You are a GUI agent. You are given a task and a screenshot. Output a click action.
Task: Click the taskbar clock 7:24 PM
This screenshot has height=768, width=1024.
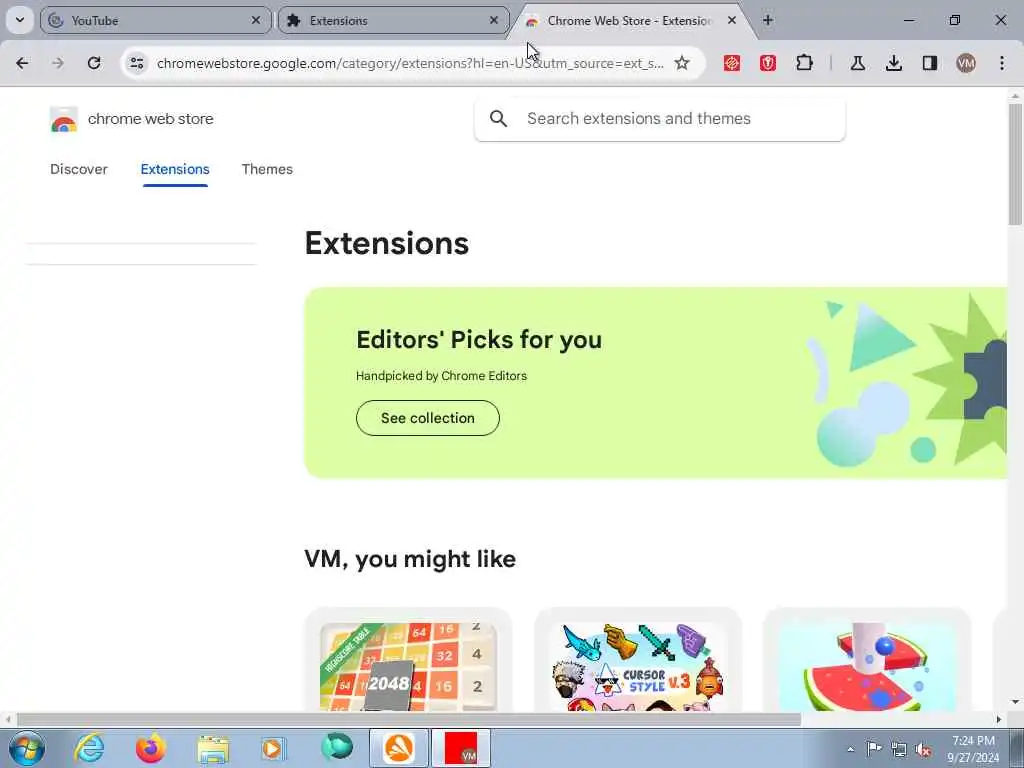pos(973,748)
